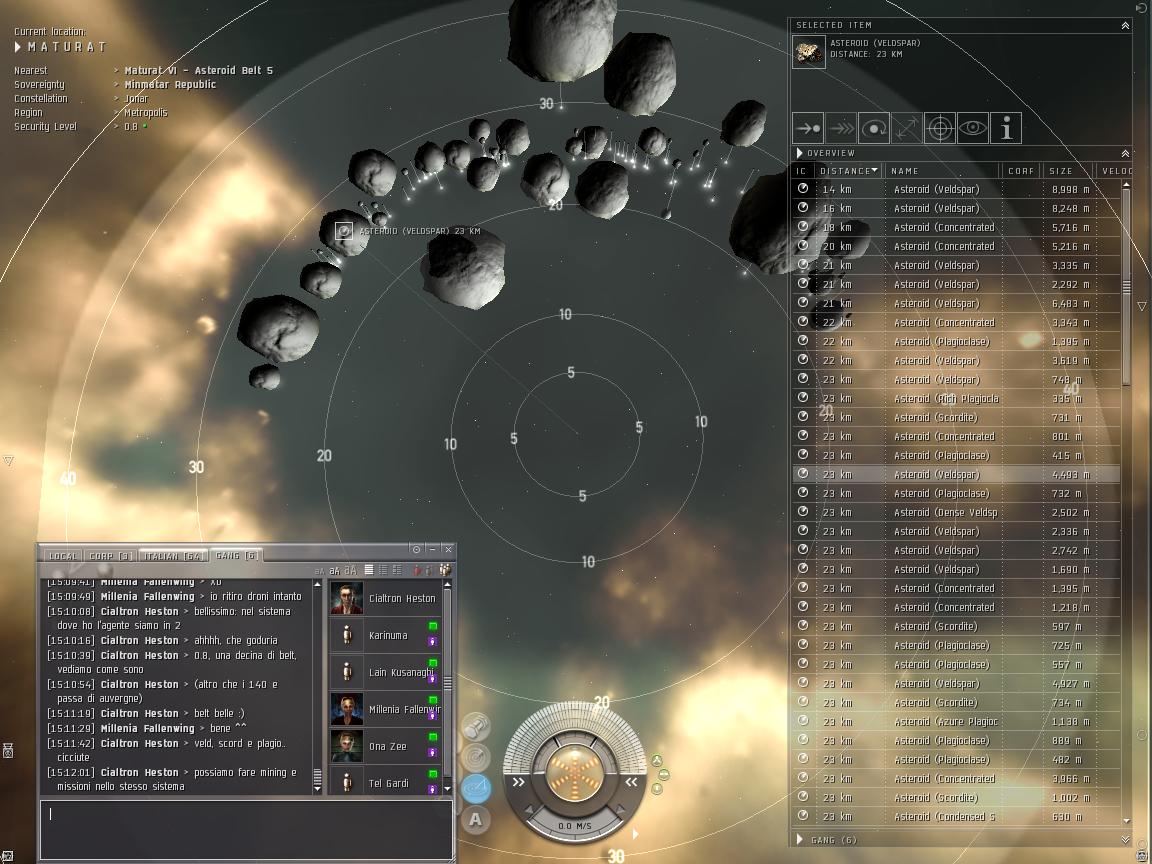Expand the Gang (6) panel triangle

point(799,839)
